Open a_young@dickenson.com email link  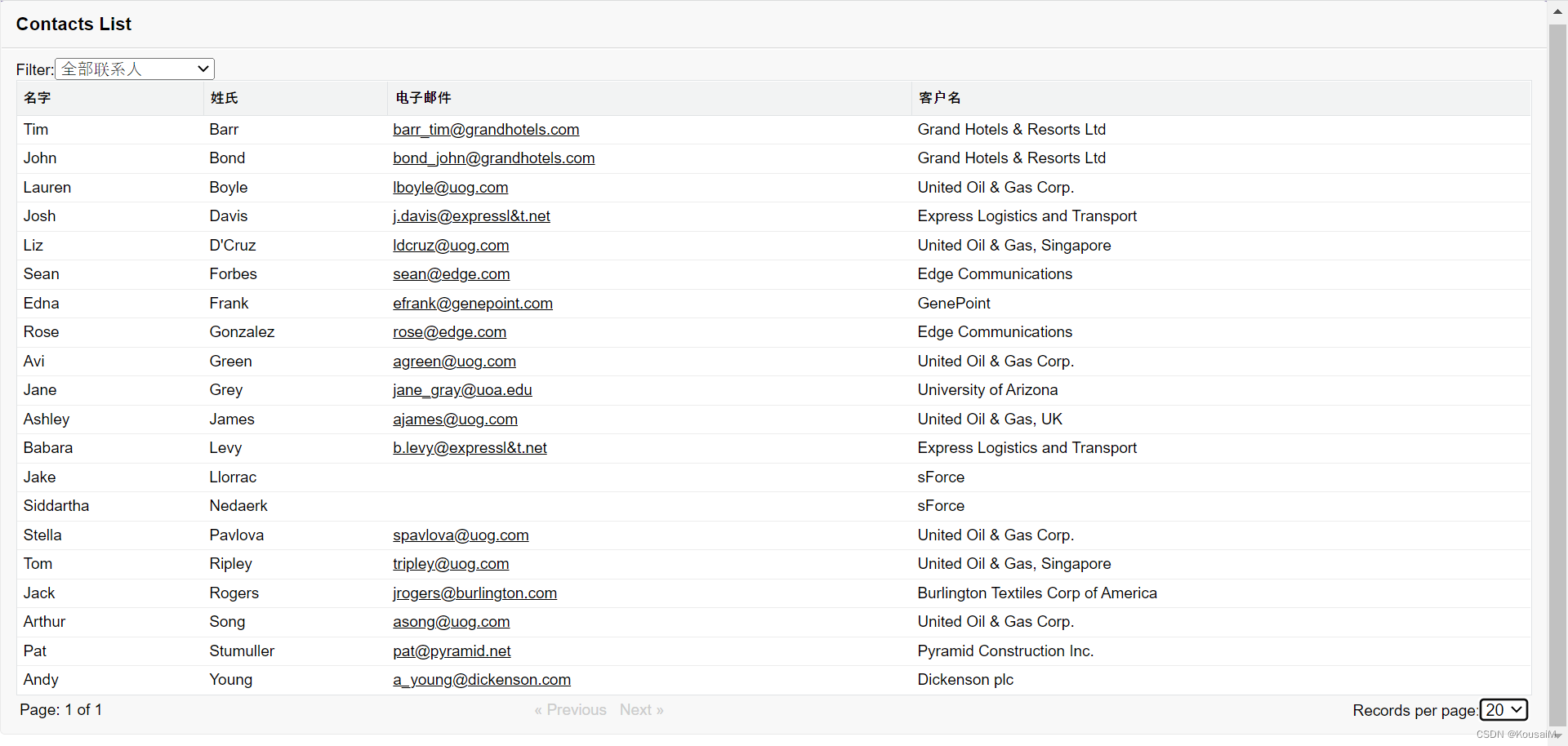481,679
